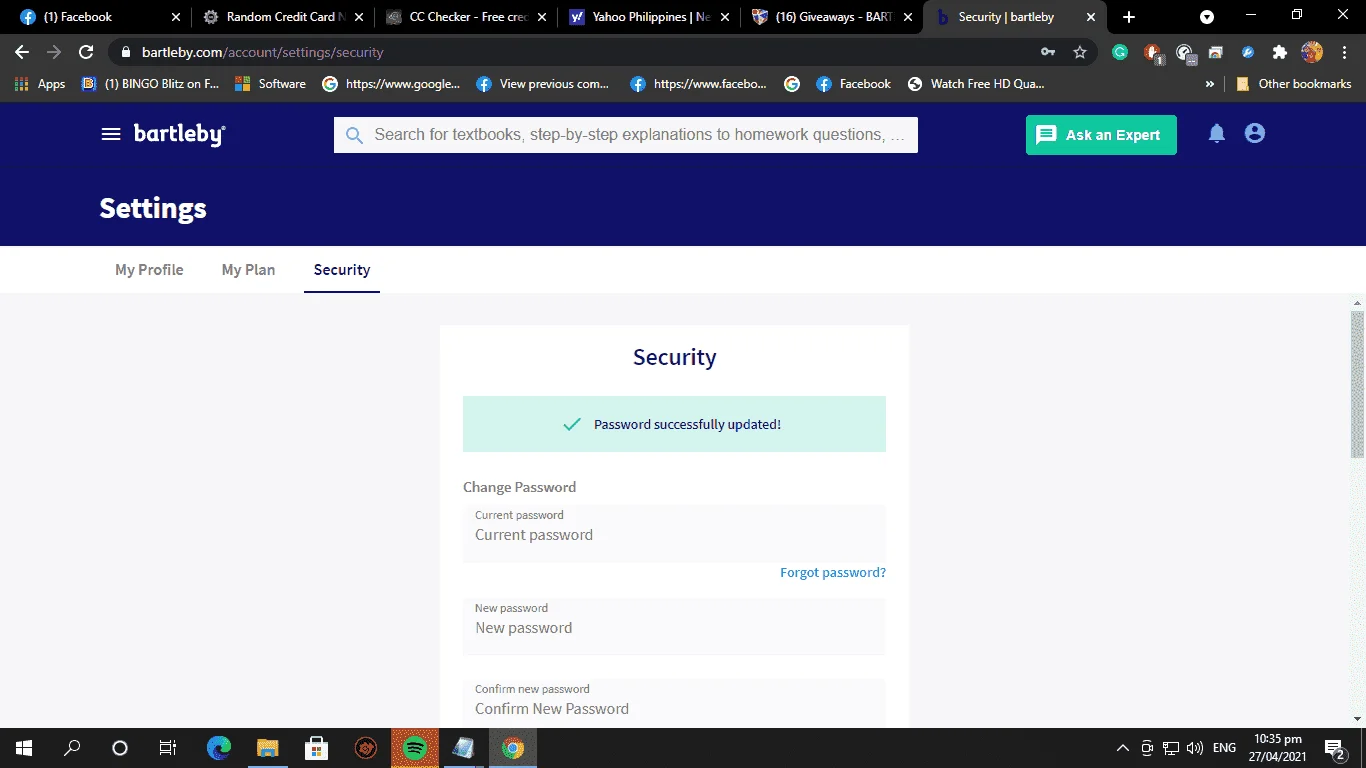This screenshot has height=768, width=1366.
Task: Switch to the My Profile tab
Action: [x=149, y=270]
